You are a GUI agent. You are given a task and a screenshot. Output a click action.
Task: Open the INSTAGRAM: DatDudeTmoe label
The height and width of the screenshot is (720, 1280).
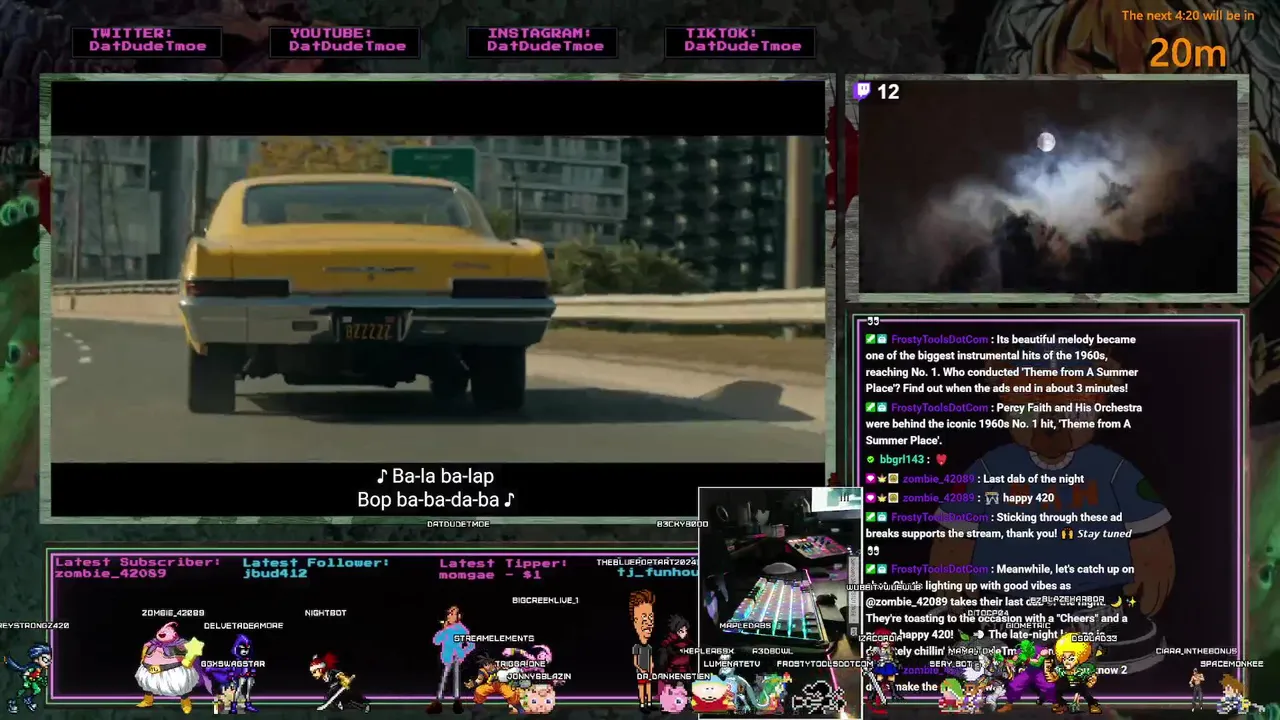pyautogui.click(x=544, y=40)
